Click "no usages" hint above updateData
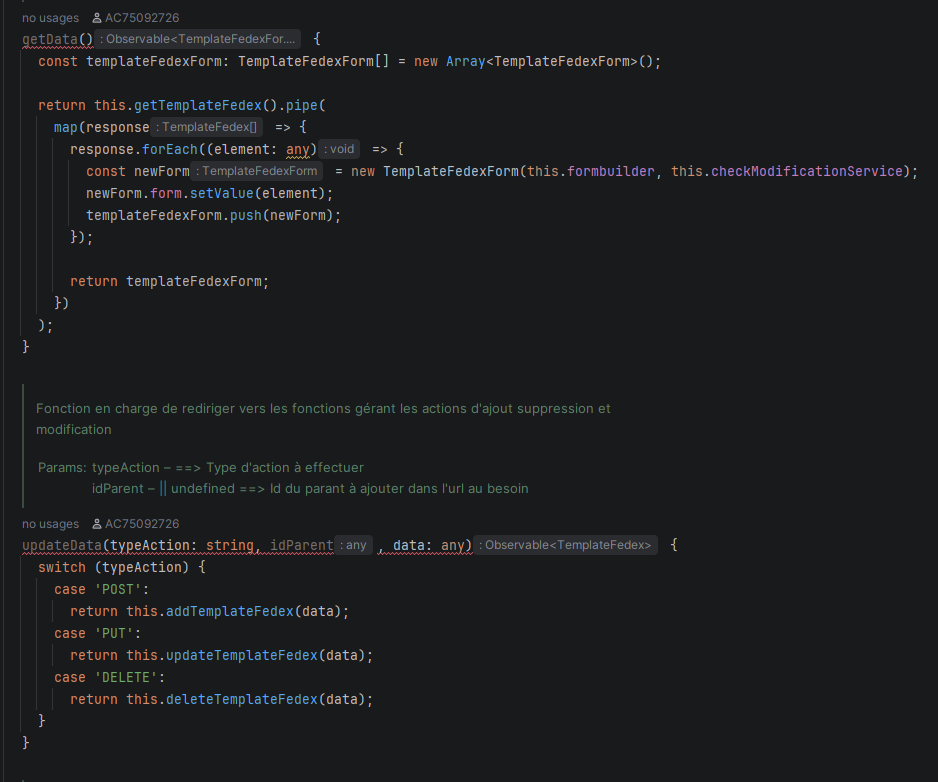The width and height of the screenshot is (938, 782). [50, 524]
